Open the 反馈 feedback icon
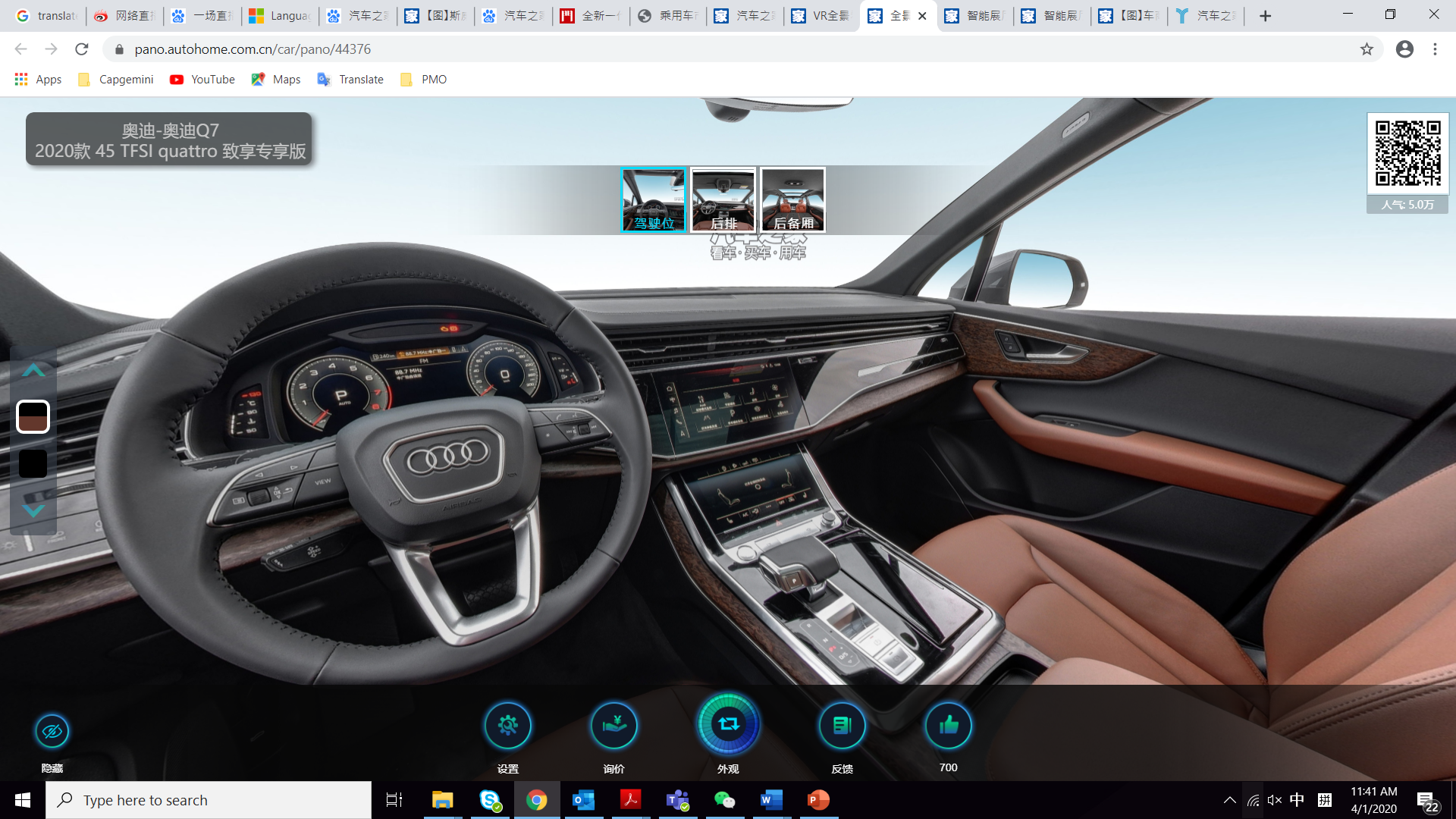Image resolution: width=1456 pixels, height=819 pixels. (842, 726)
